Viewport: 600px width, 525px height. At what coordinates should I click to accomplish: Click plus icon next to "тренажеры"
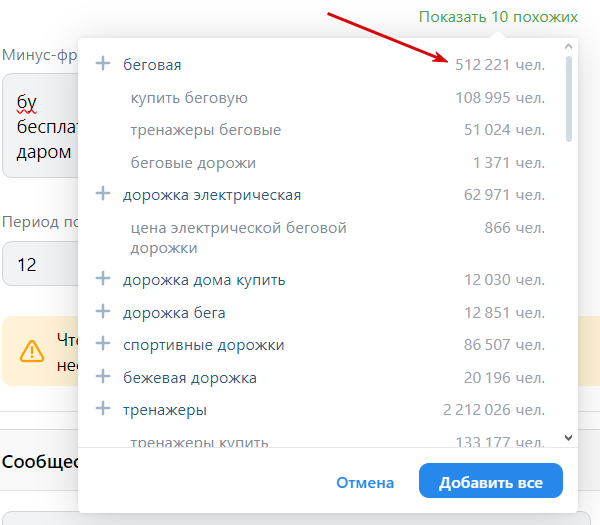pyautogui.click(x=102, y=409)
